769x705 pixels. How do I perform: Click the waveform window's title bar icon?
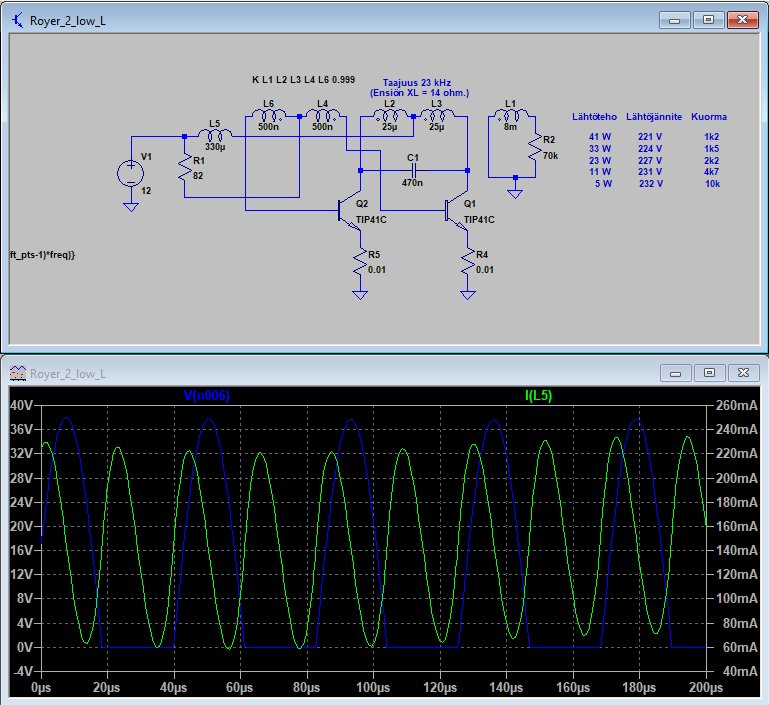(18, 374)
